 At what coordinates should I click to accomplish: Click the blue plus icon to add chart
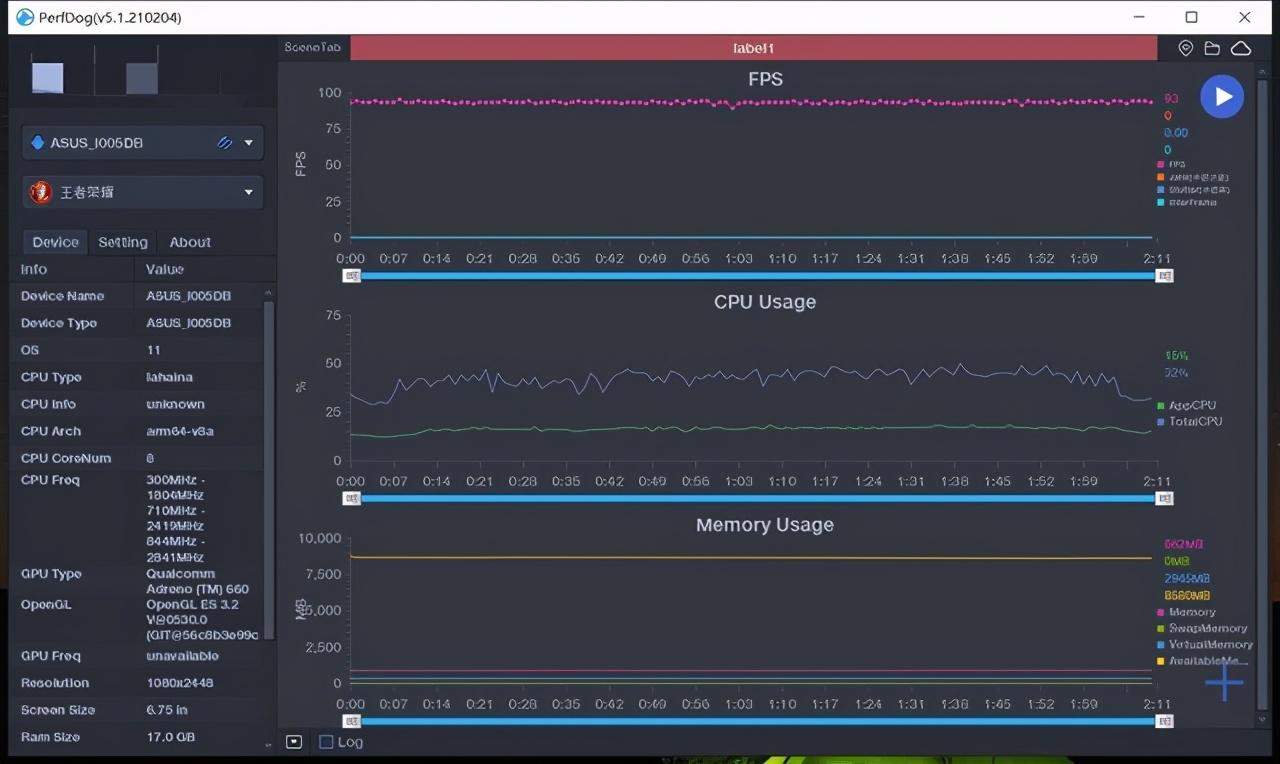click(x=1224, y=682)
